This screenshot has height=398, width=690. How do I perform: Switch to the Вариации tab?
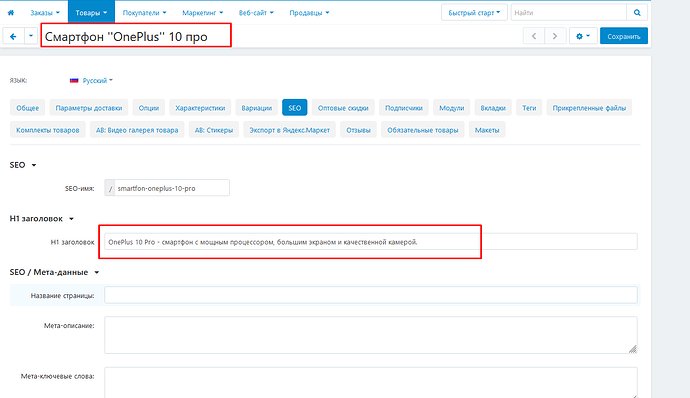[257, 108]
